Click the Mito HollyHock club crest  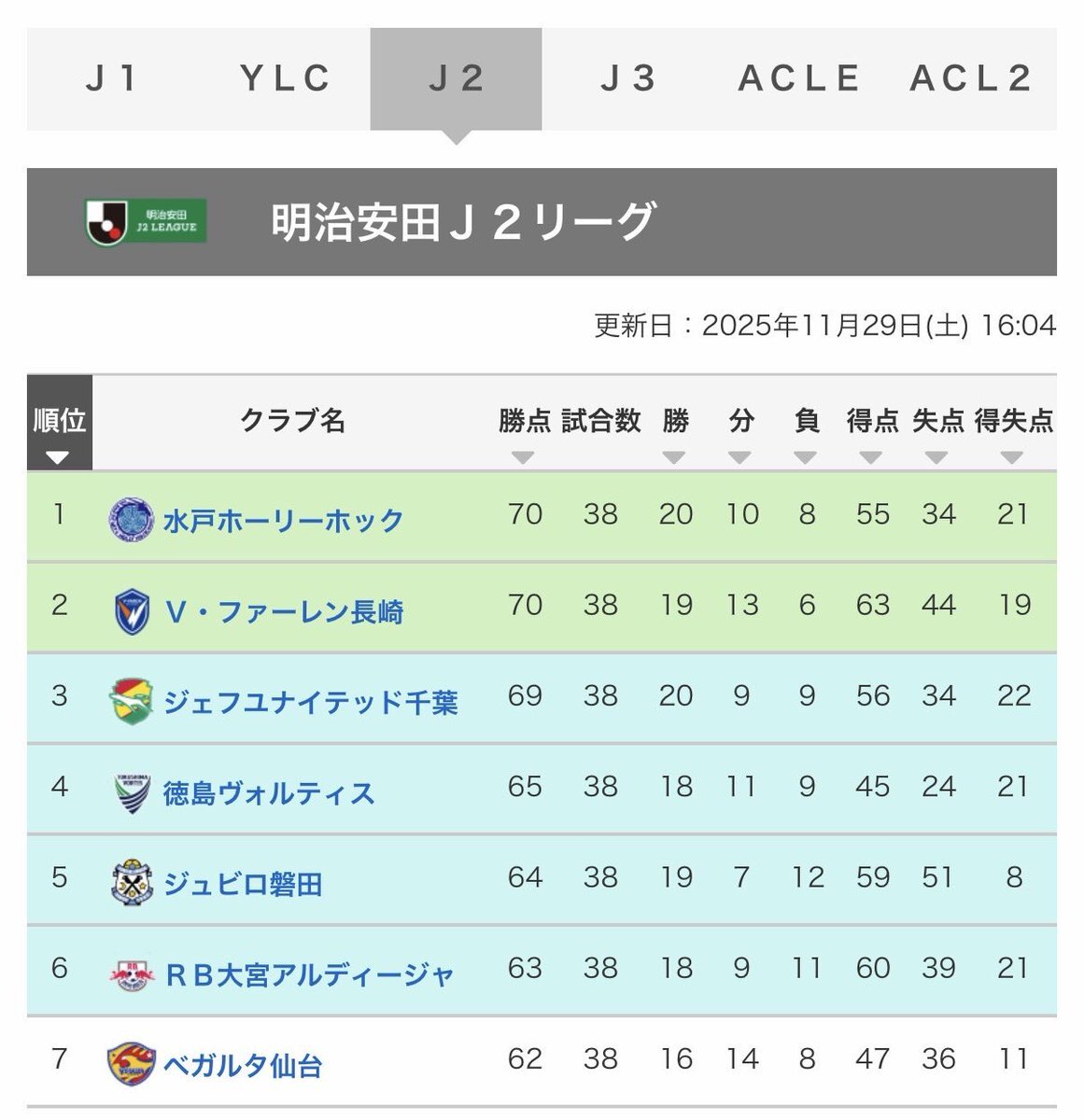pyautogui.click(x=132, y=519)
